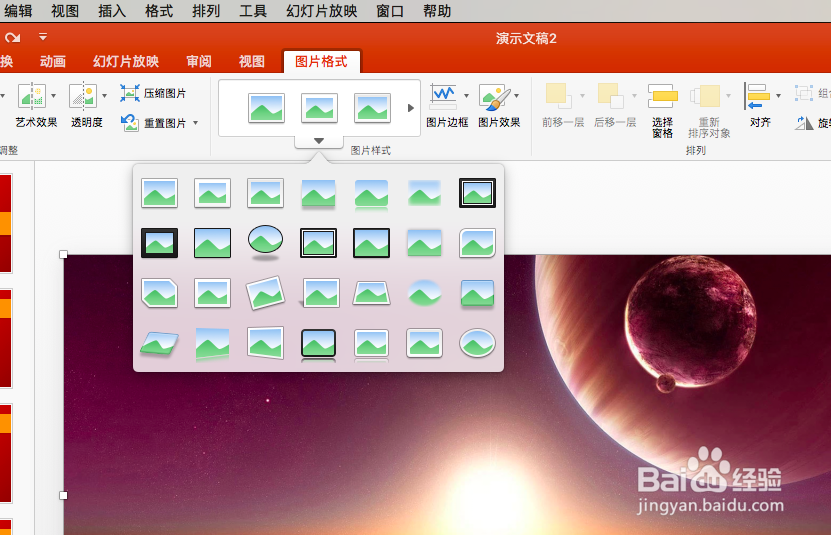Viewport: 831px width, 535px height.
Task: Click 压缩图片 compress pictures
Action: 153,93
